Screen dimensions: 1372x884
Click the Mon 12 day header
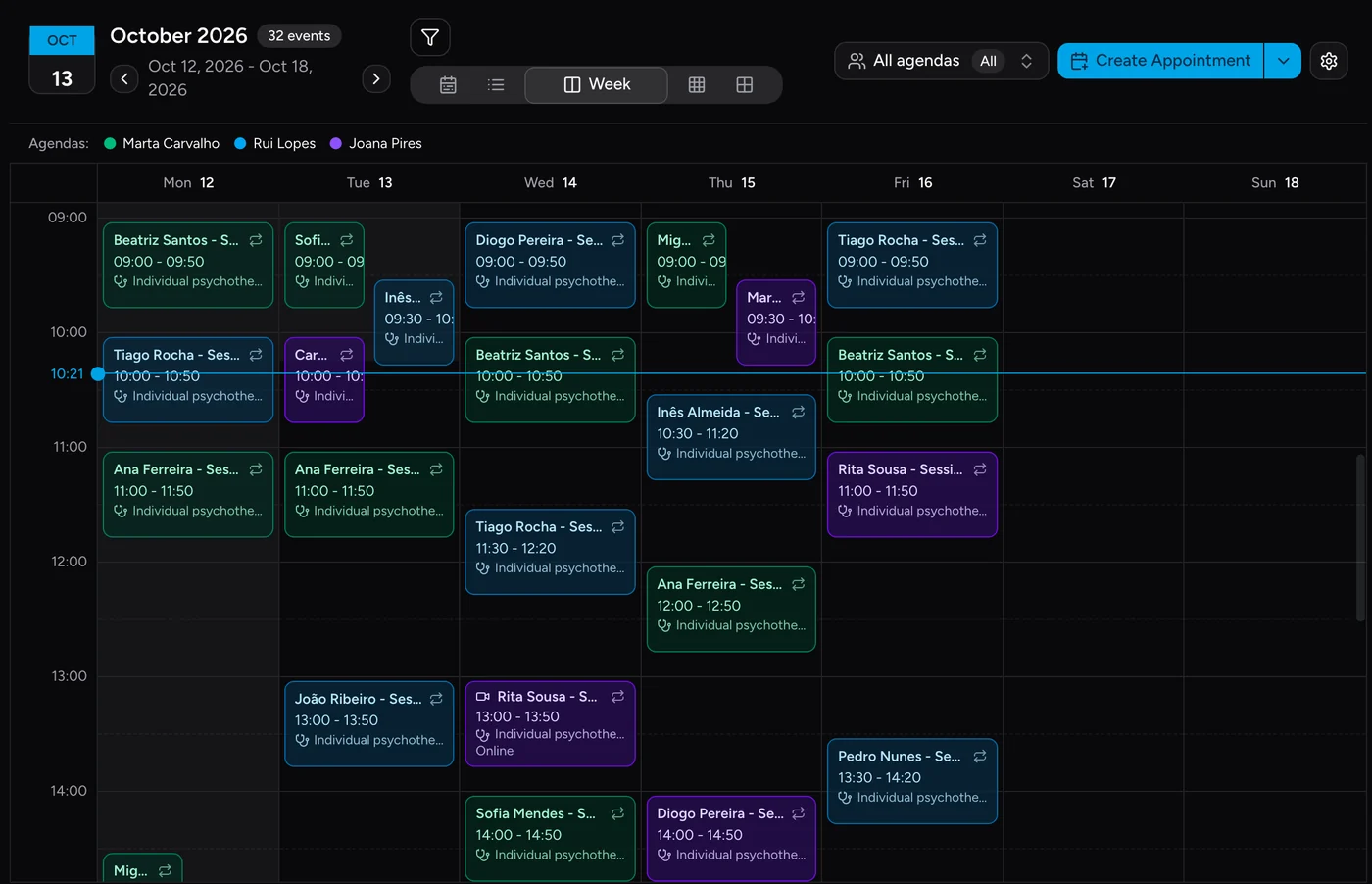click(188, 183)
